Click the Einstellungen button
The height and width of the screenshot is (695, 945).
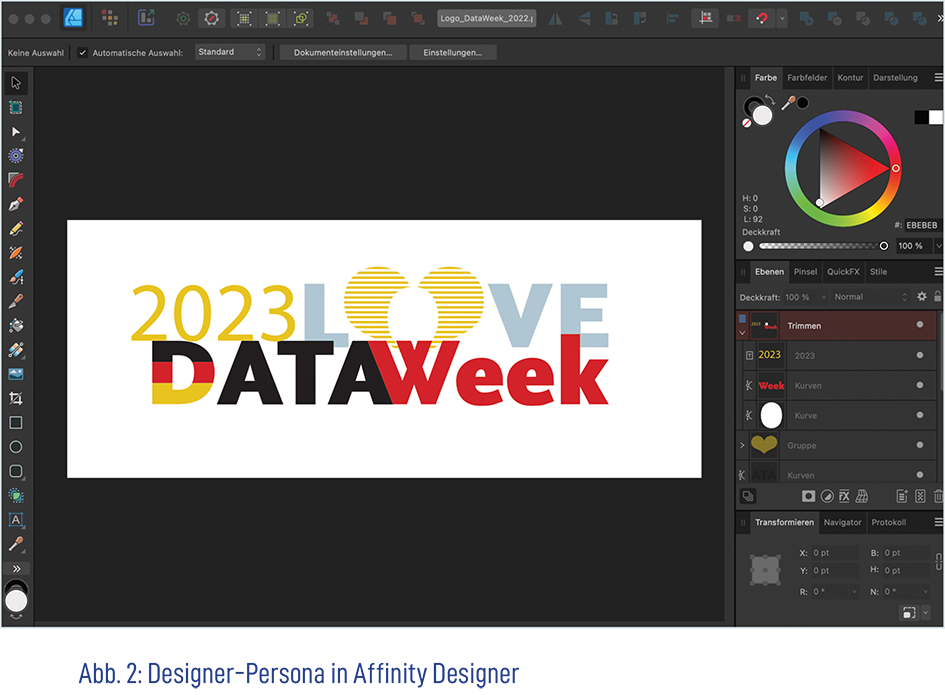tap(452, 52)
